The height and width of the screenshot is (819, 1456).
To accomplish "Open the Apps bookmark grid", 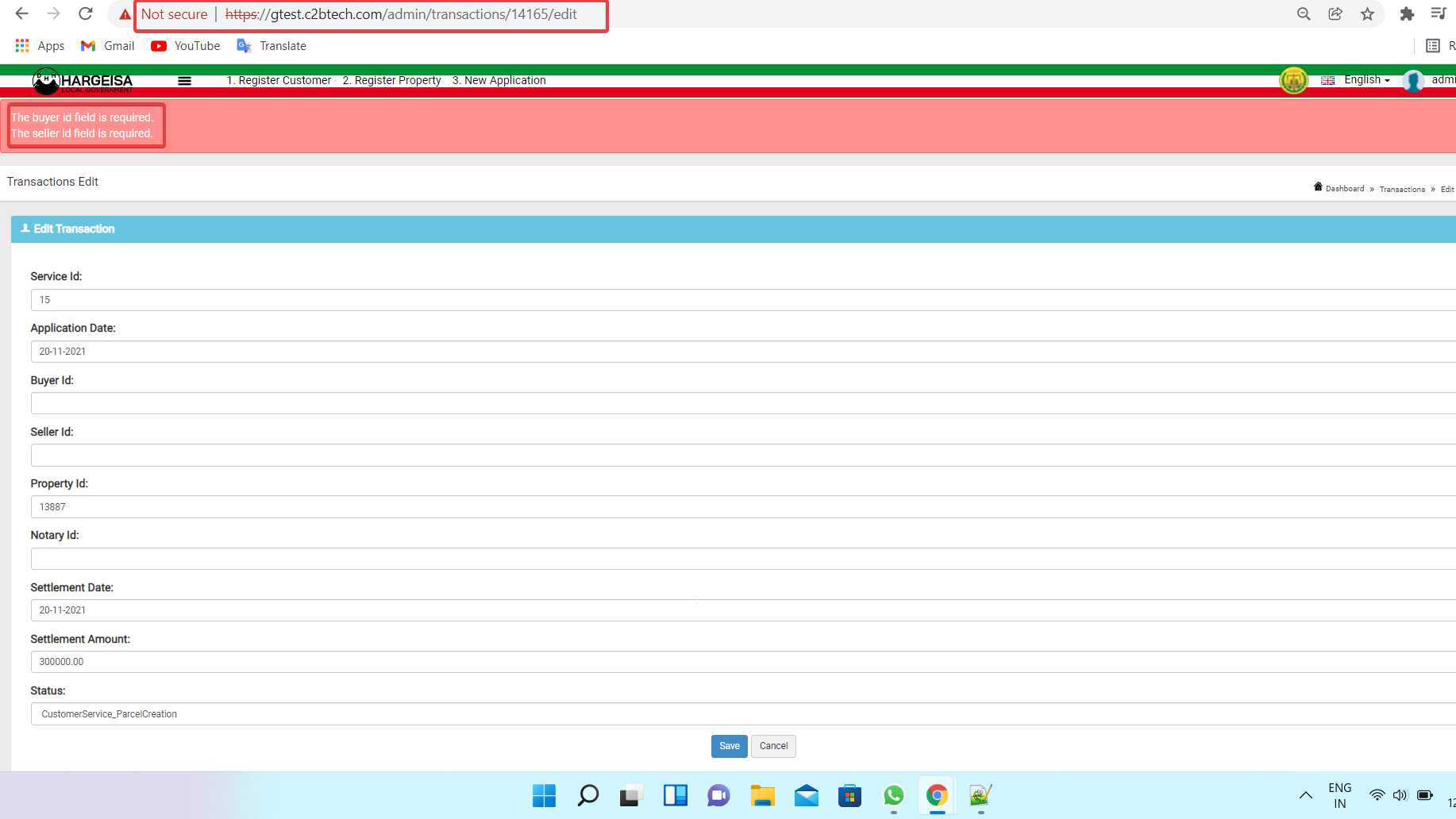I will coord(40,46).
